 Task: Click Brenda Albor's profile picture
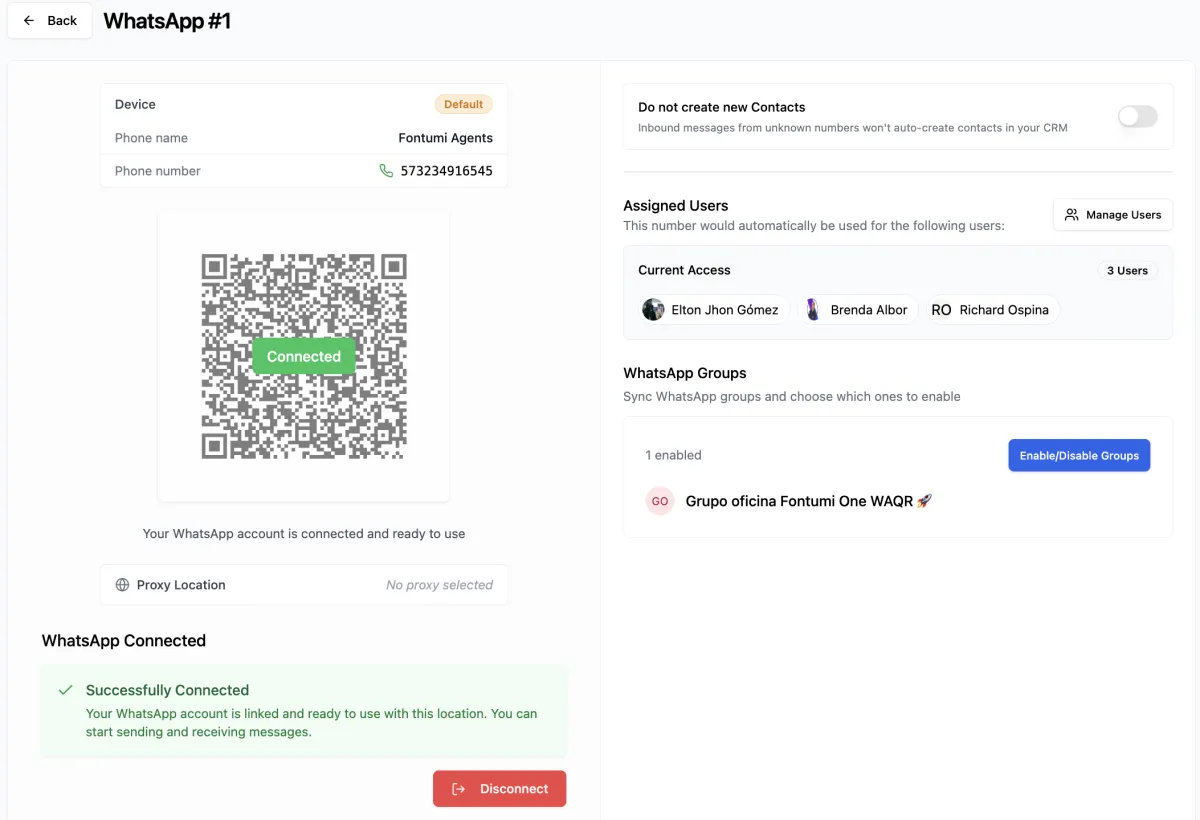coord(813,310)
